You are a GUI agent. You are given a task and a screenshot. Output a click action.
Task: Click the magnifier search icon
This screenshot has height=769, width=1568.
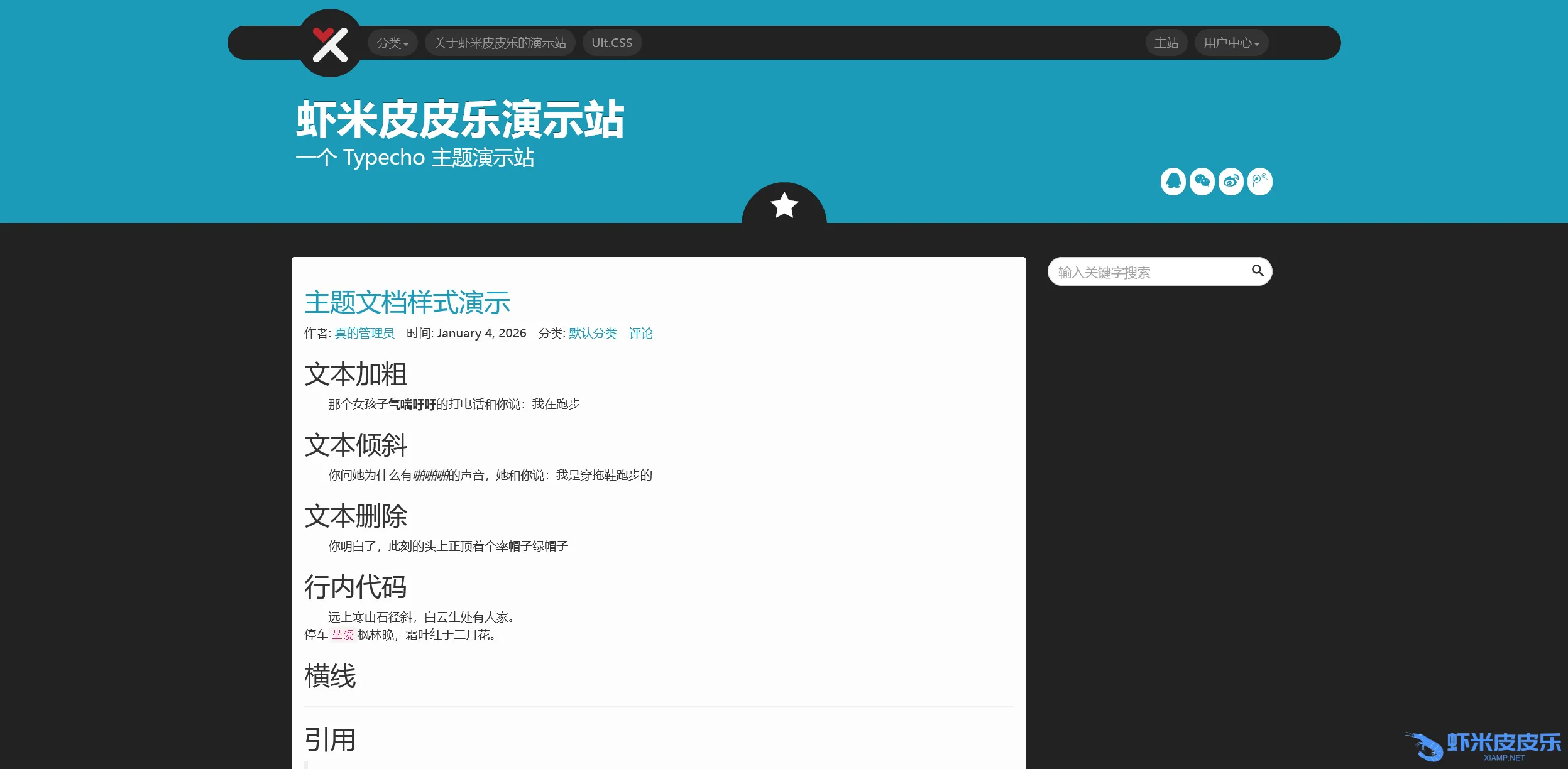pyautogui.click(x=1257, y=271)
